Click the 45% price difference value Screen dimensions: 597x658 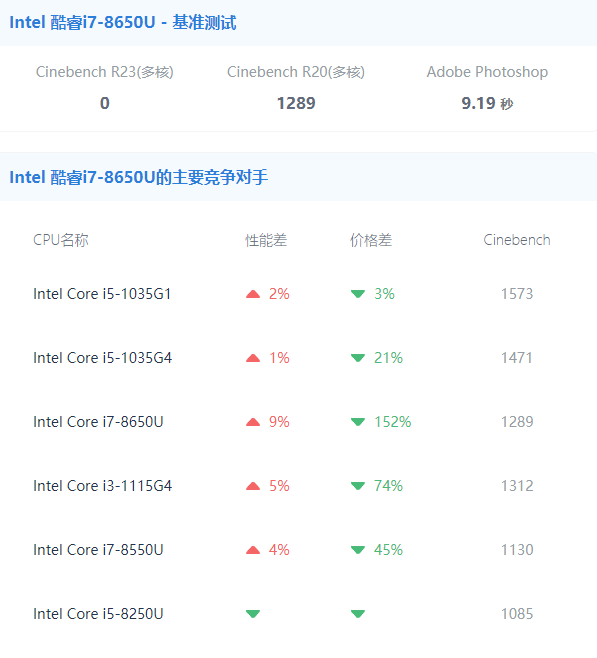click(x=388, y=550)
